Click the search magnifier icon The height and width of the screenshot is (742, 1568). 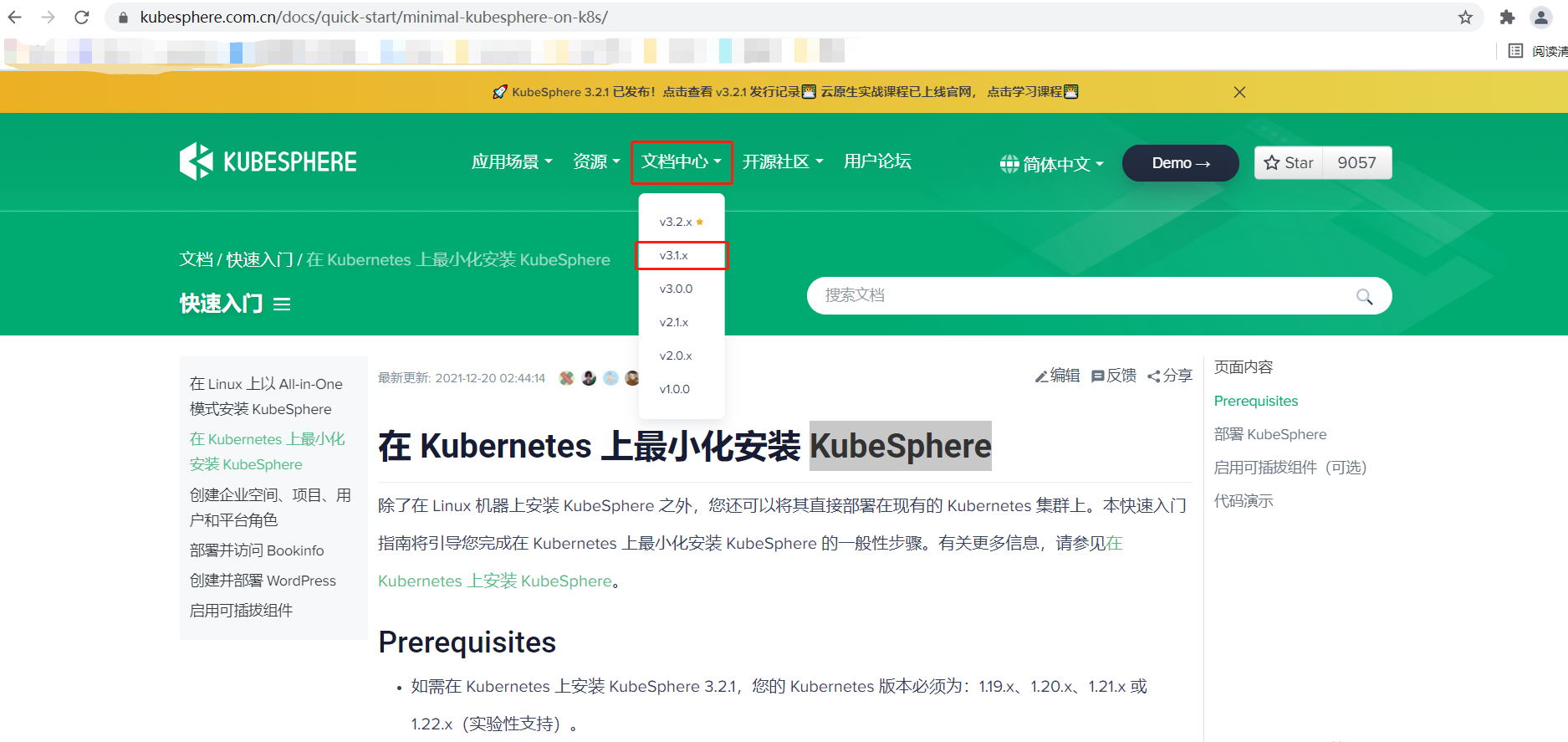click(x=1364, y=296)
